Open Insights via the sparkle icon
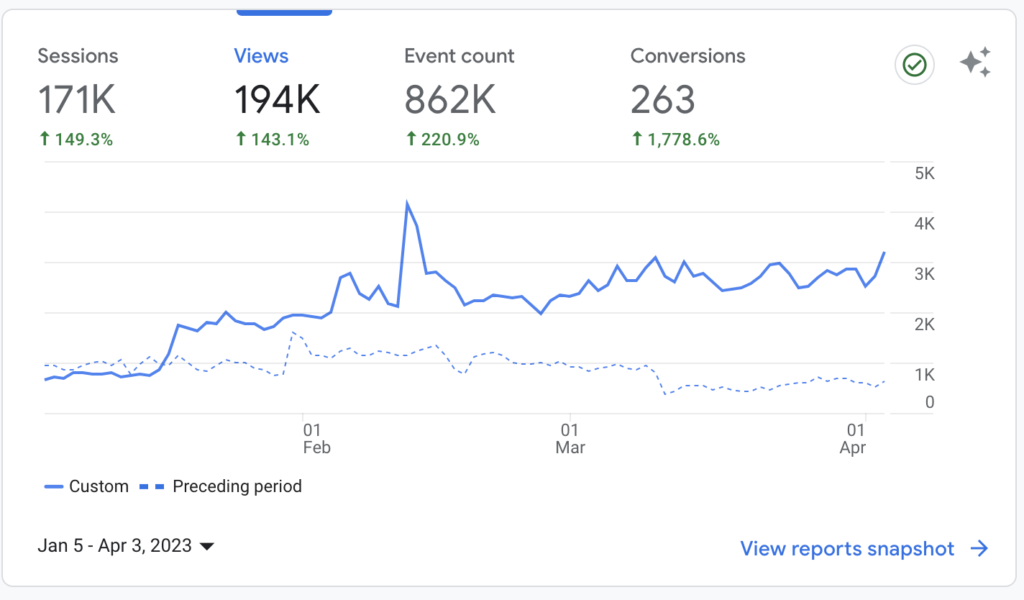 click(x=975, y=63)
